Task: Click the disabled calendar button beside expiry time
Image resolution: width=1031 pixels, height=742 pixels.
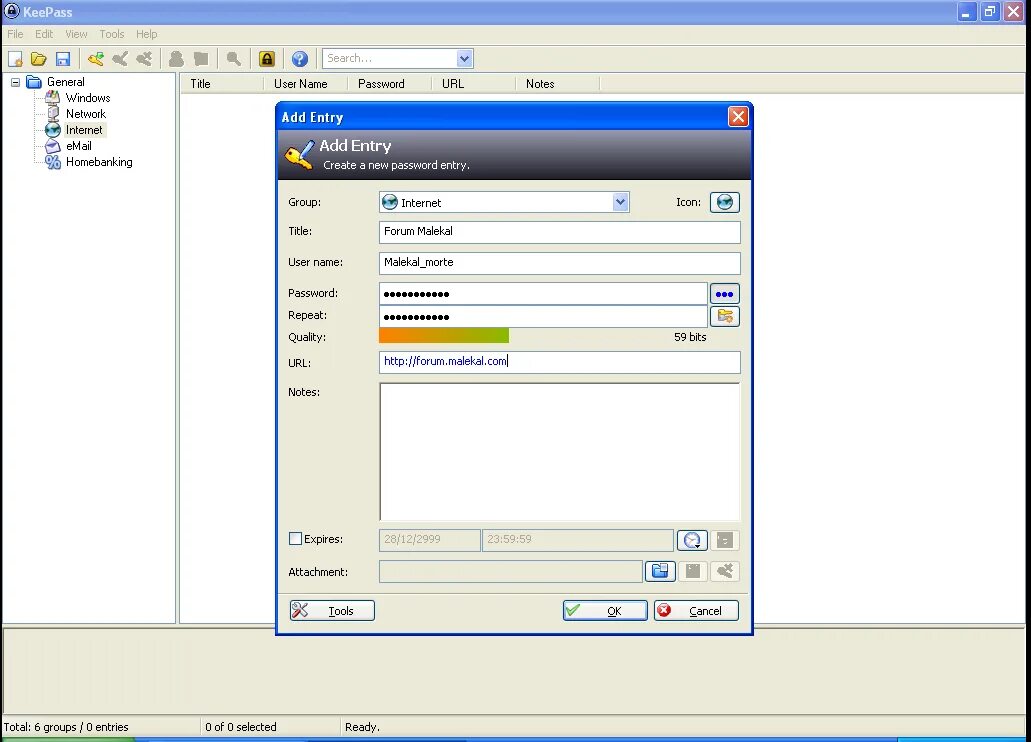Action: 725,540
